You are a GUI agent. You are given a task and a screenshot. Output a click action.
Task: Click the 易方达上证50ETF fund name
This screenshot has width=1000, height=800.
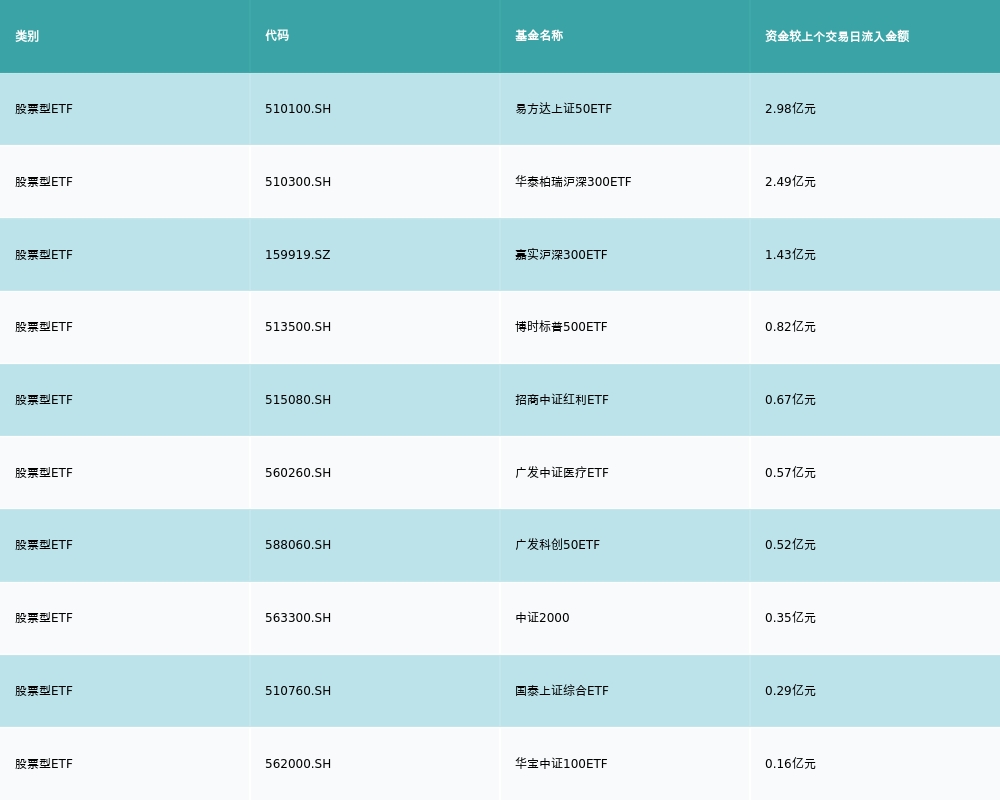(x=563, y=109)
